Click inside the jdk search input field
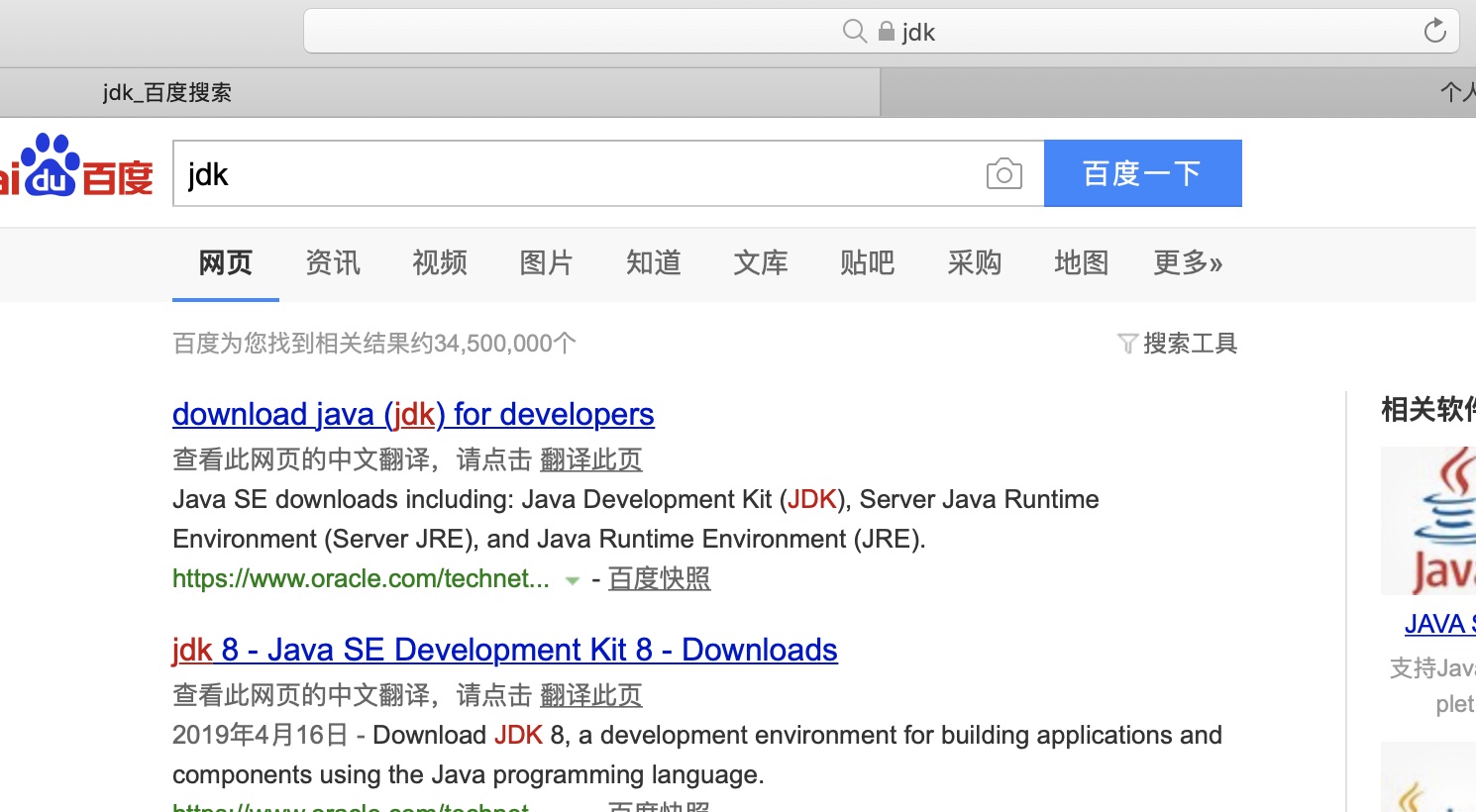This screenshot has width=1476, height=812. coord(495,173)
